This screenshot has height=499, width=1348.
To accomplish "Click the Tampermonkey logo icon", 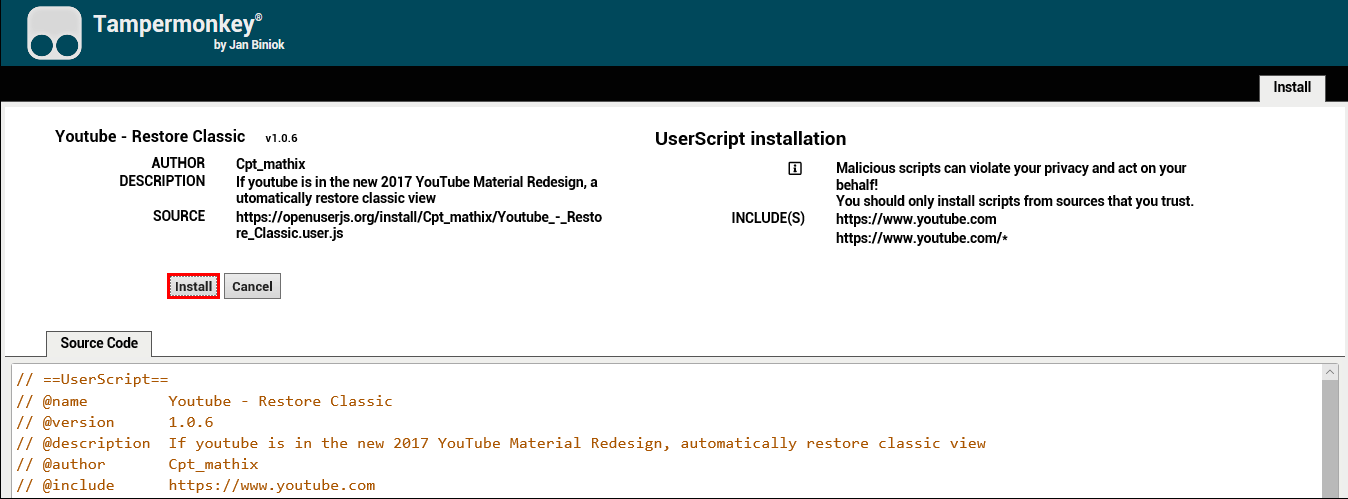I will tap(54, 33).
